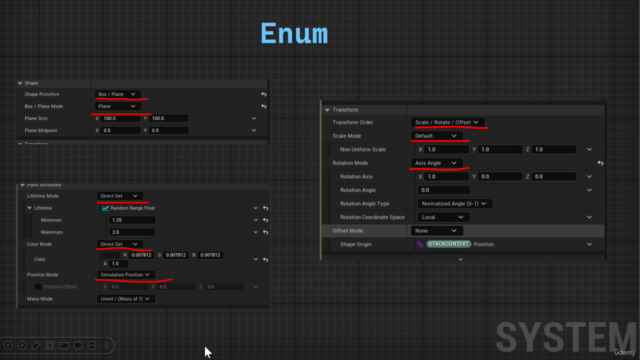The width and height of the screenshot is (640, 360).
Task: Advance to next slide with forward arrow icon
Action: coord(22,345)
